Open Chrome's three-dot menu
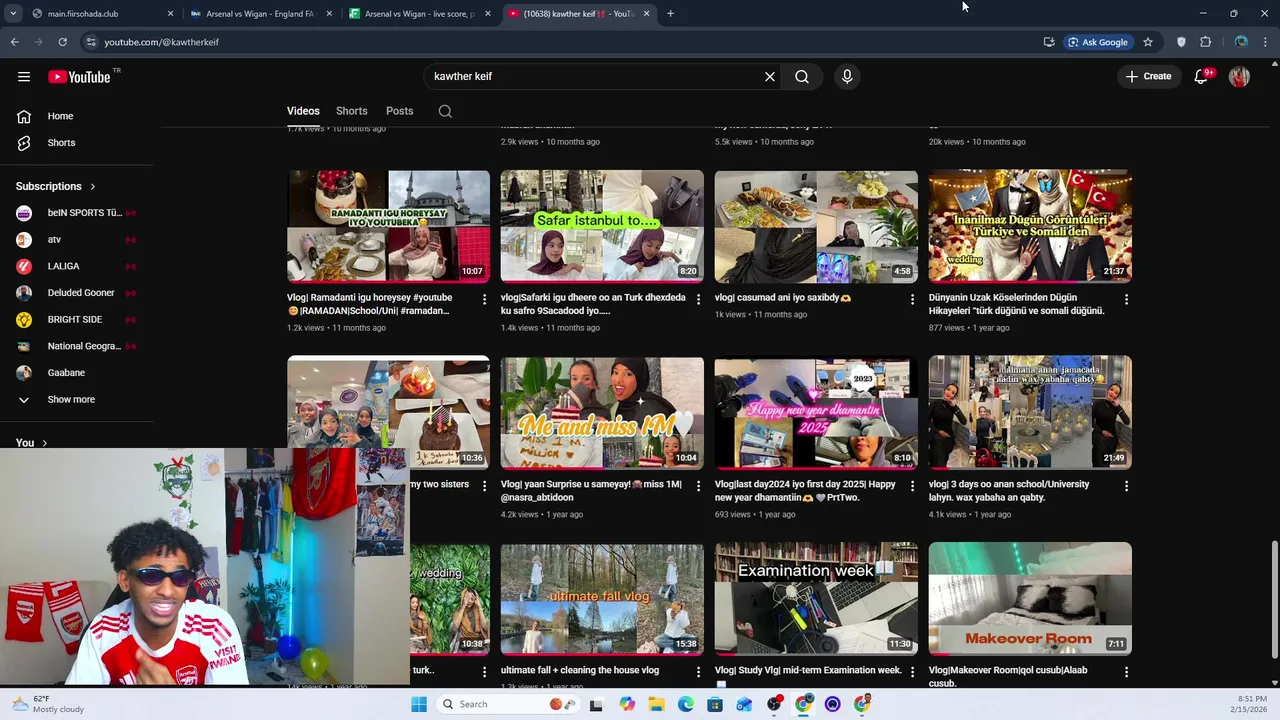 pos(1266,42)
